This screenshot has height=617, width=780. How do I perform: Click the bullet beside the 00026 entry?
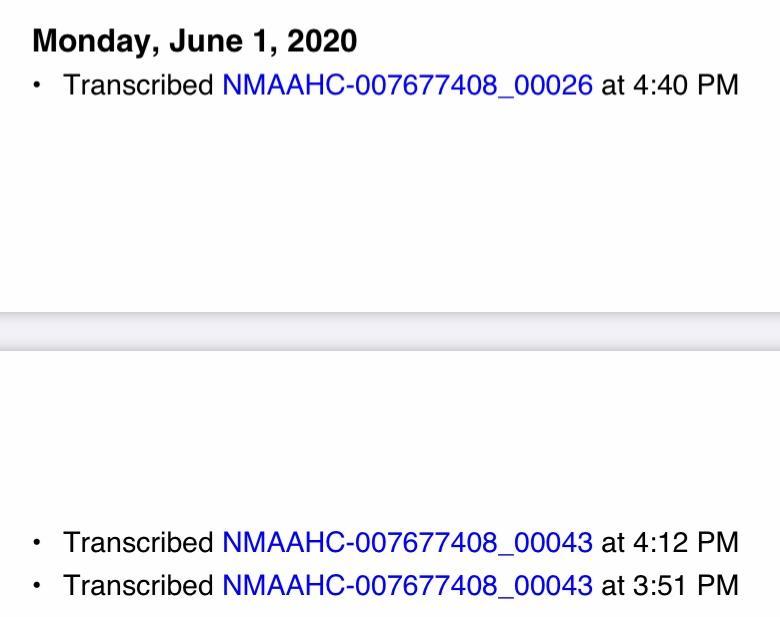[x=38, y=85]
